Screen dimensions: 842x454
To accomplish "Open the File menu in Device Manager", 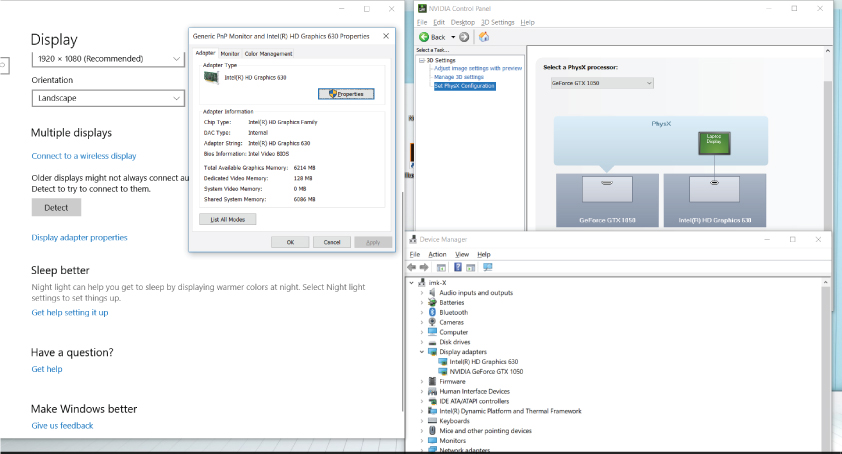I will point(415,254).
